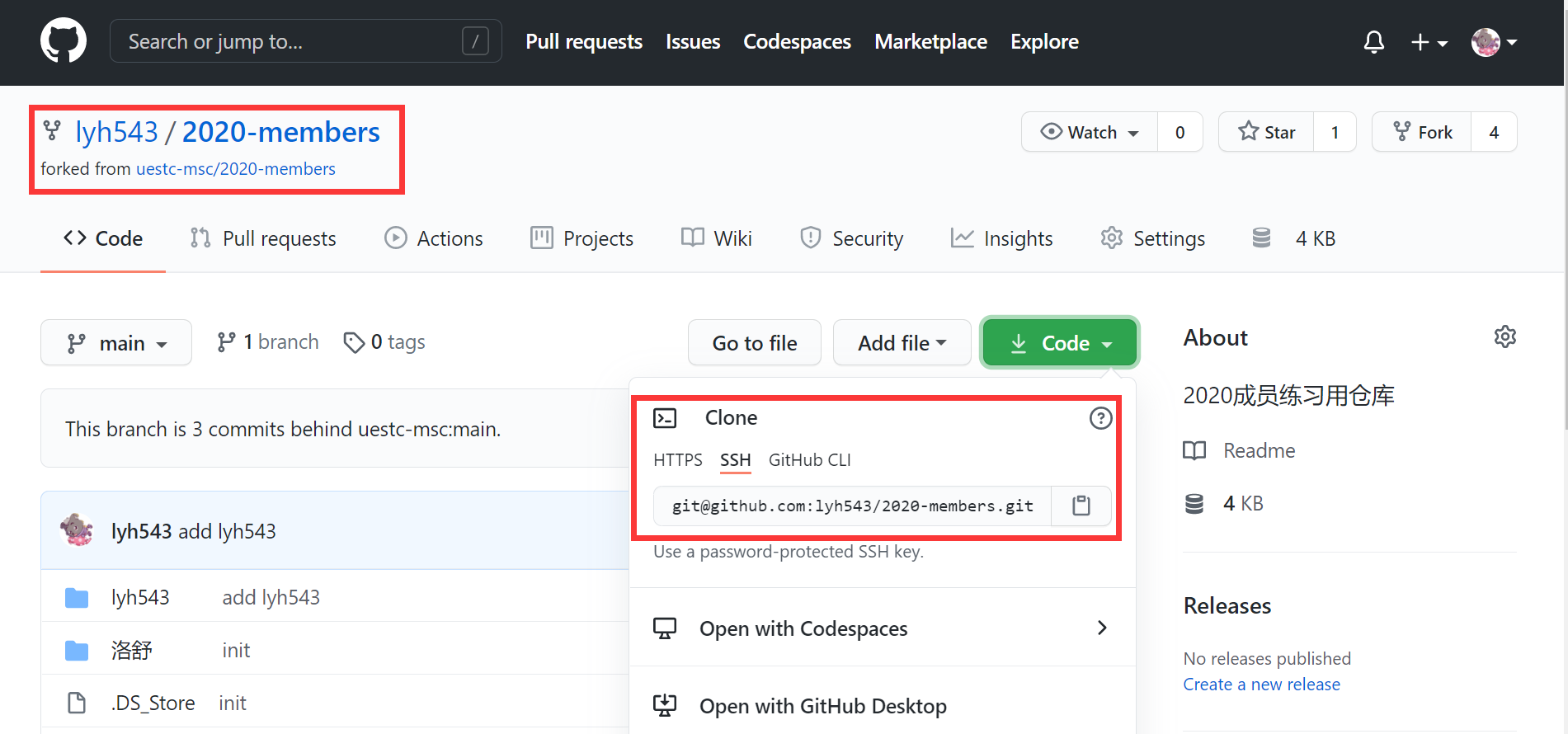Viewport: 1568px width, 734px height.
Task: Switch to the Code tab
Action: click(103, 238)
